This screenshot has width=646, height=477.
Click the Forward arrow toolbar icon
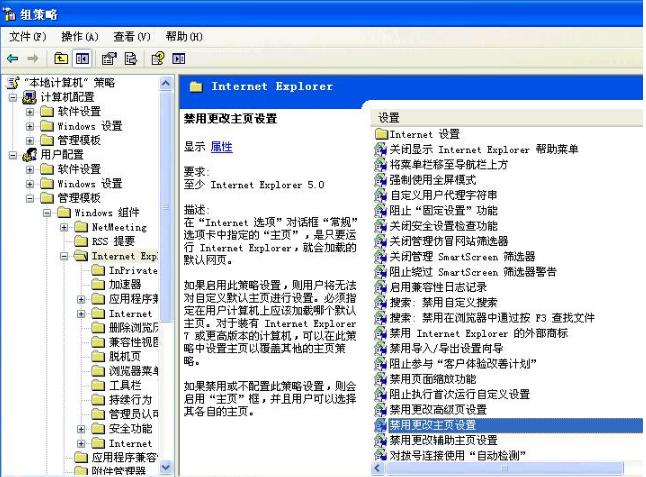coord(33,58)
